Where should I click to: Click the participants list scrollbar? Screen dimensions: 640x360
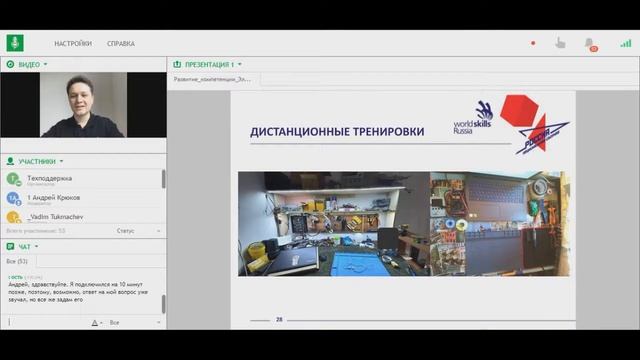164,179
